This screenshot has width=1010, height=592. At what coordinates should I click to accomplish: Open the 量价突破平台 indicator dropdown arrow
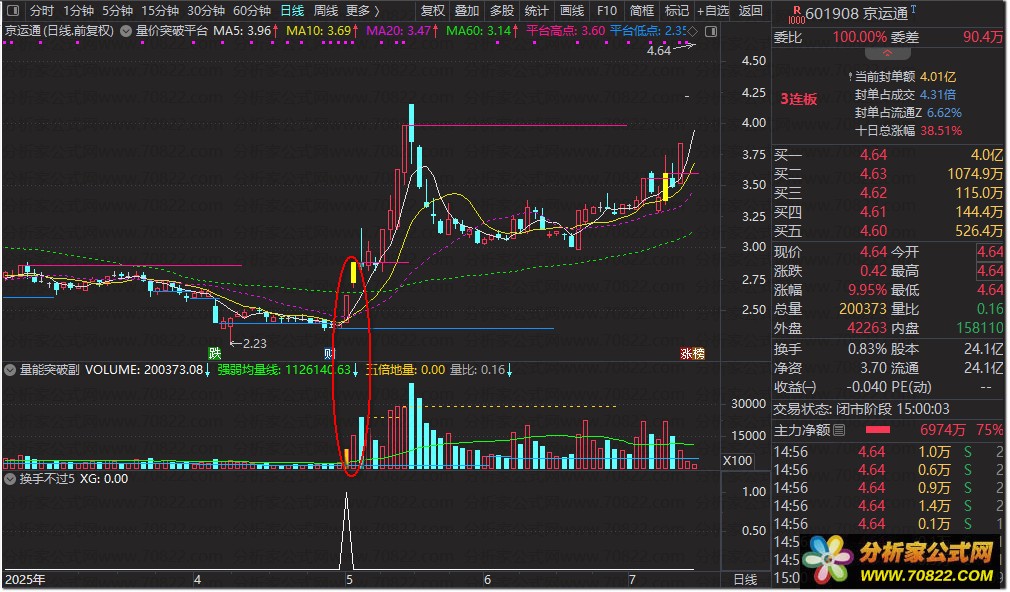(x=126, y=30)
